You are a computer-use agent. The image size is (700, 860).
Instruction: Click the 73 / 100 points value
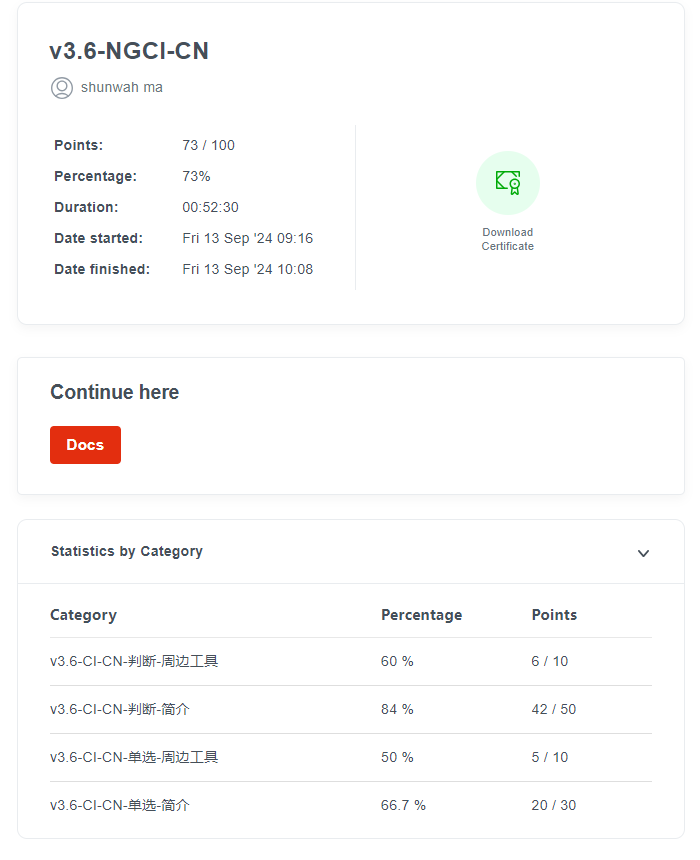click(208, 145)
